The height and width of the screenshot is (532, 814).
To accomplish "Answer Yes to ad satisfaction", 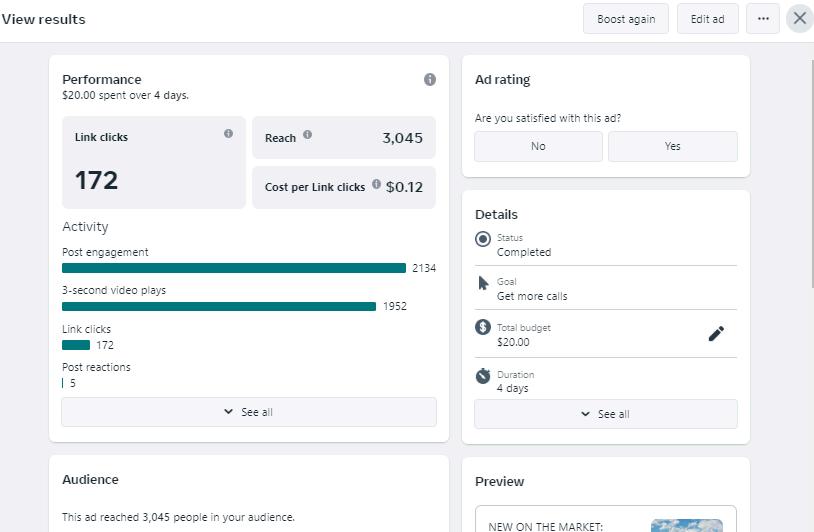I will [x=673, y=146].
